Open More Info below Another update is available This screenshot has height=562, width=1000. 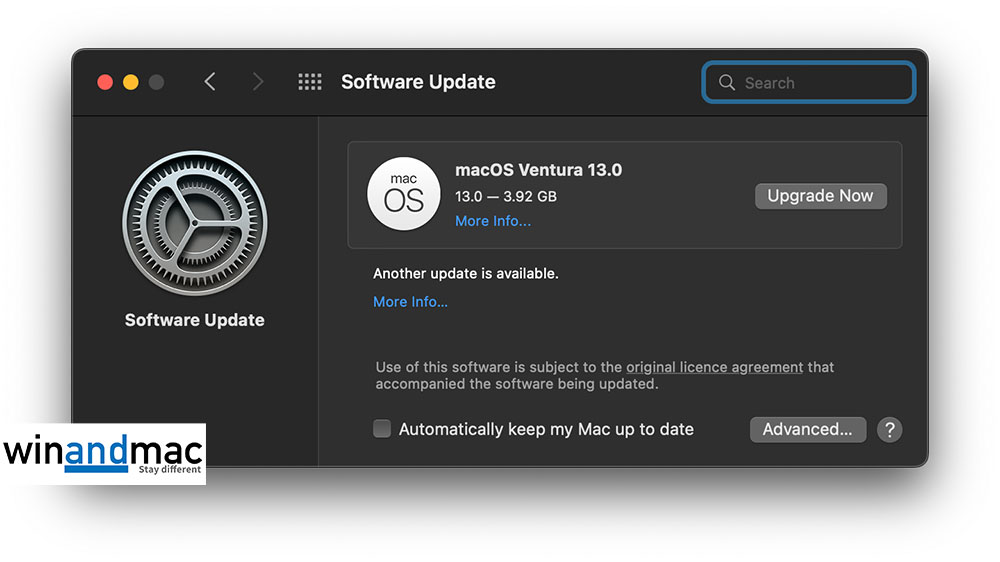[410, 302]
